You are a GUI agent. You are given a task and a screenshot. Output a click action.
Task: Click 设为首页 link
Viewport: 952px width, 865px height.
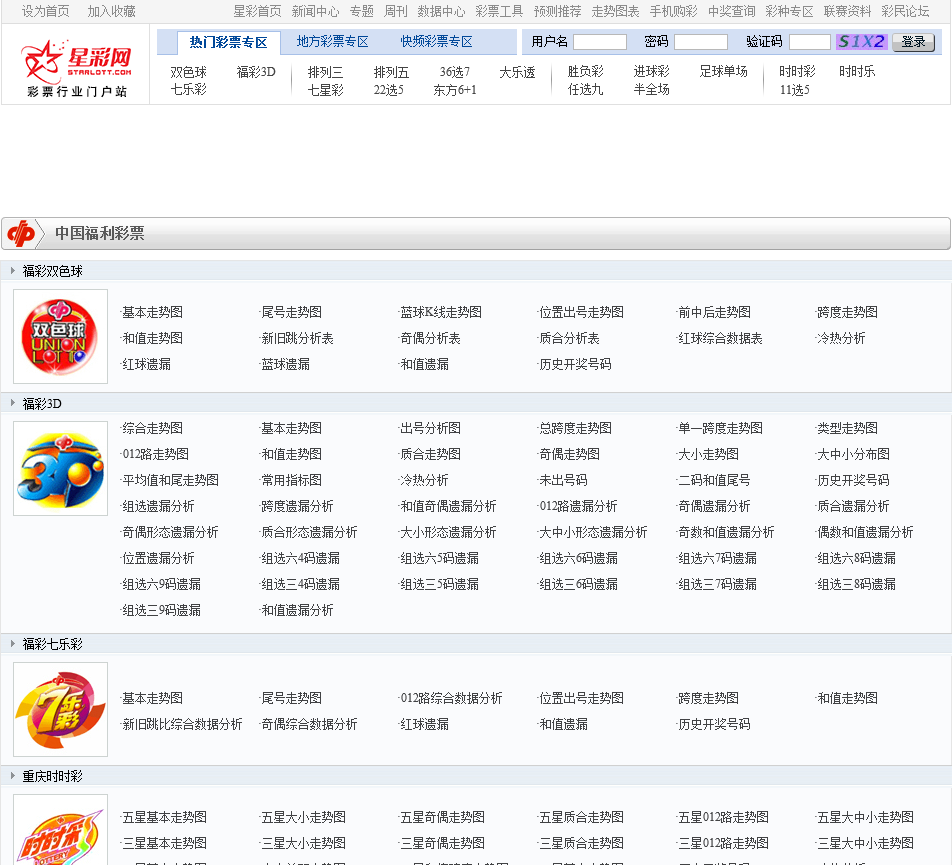point(46,12)
